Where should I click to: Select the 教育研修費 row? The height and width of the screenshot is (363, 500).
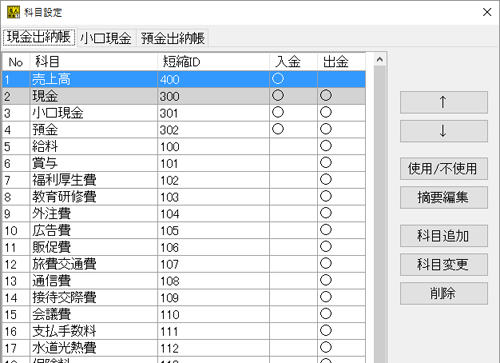coord(184,197)
